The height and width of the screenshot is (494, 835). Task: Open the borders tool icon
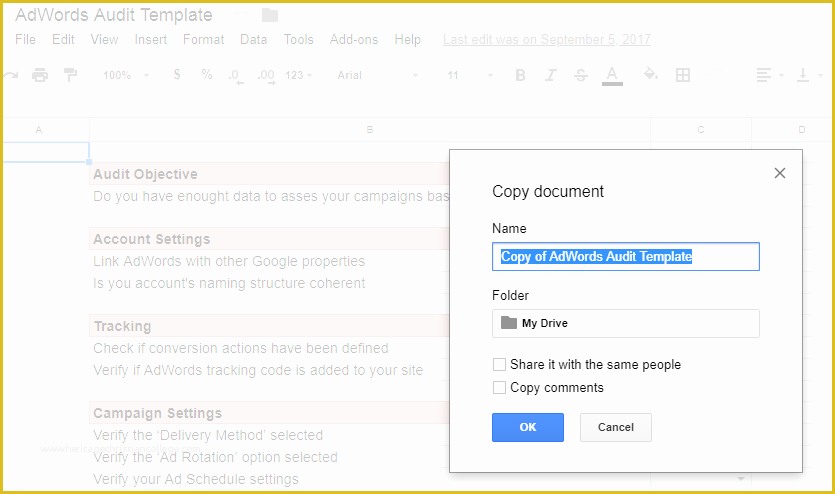[x=683, y=75]
